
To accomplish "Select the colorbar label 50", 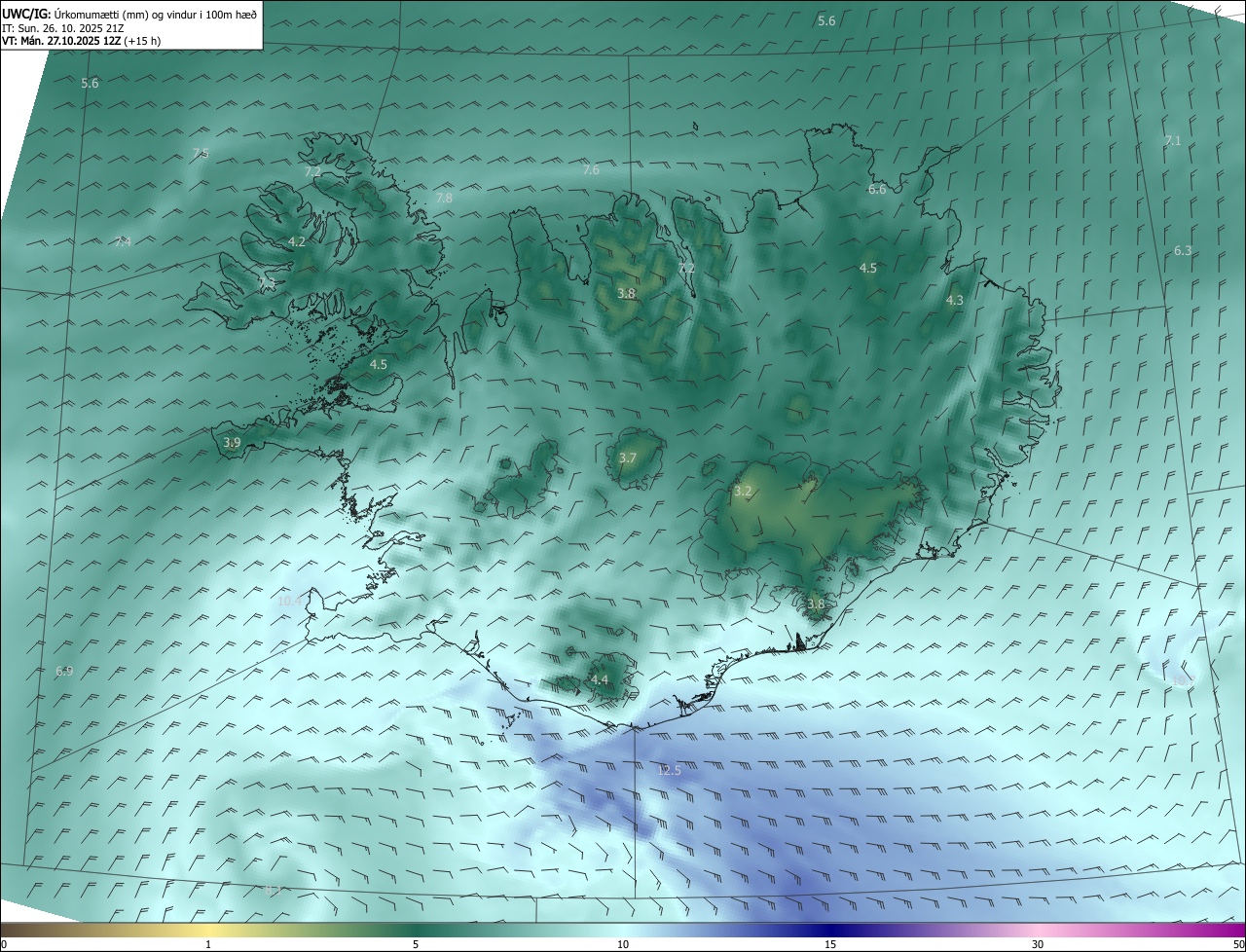I will pos(1239,944).
